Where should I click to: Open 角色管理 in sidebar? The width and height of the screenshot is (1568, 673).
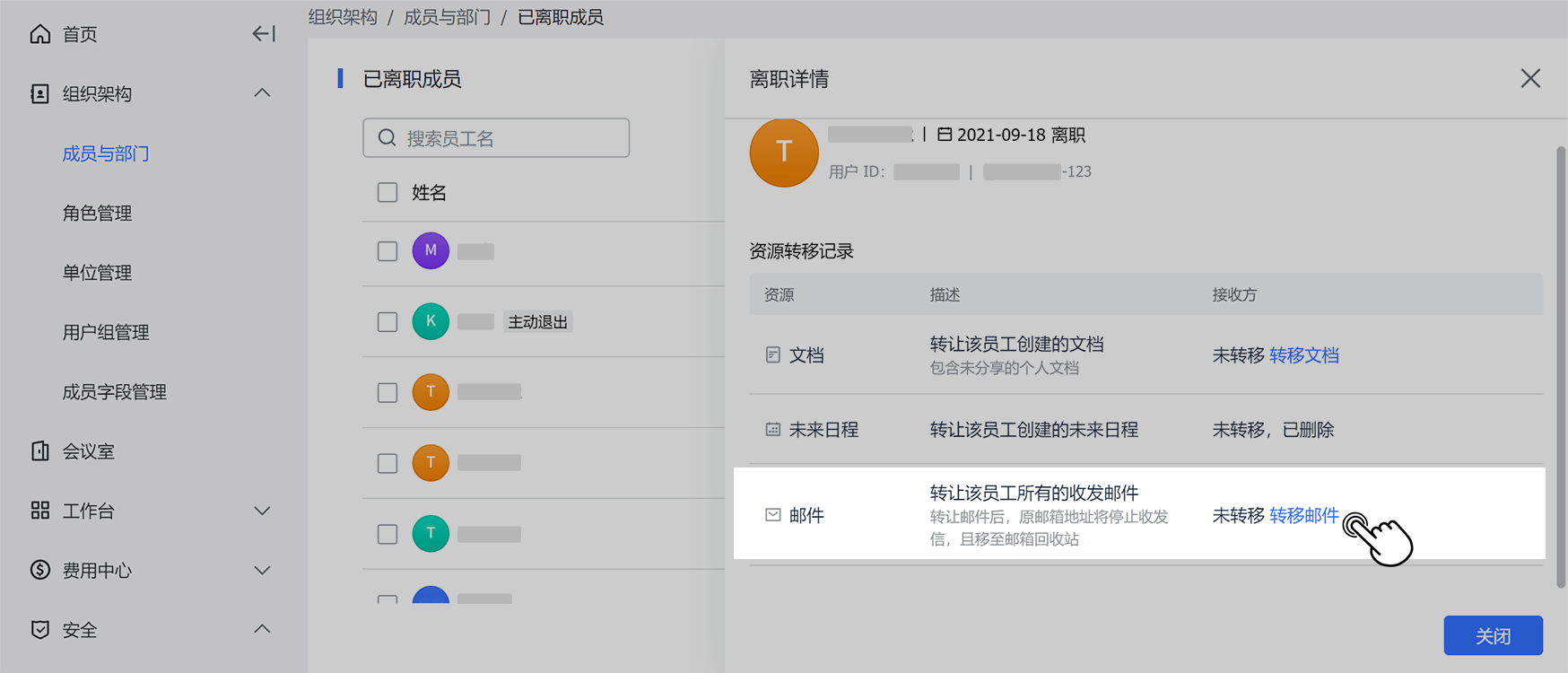point(97,213)
